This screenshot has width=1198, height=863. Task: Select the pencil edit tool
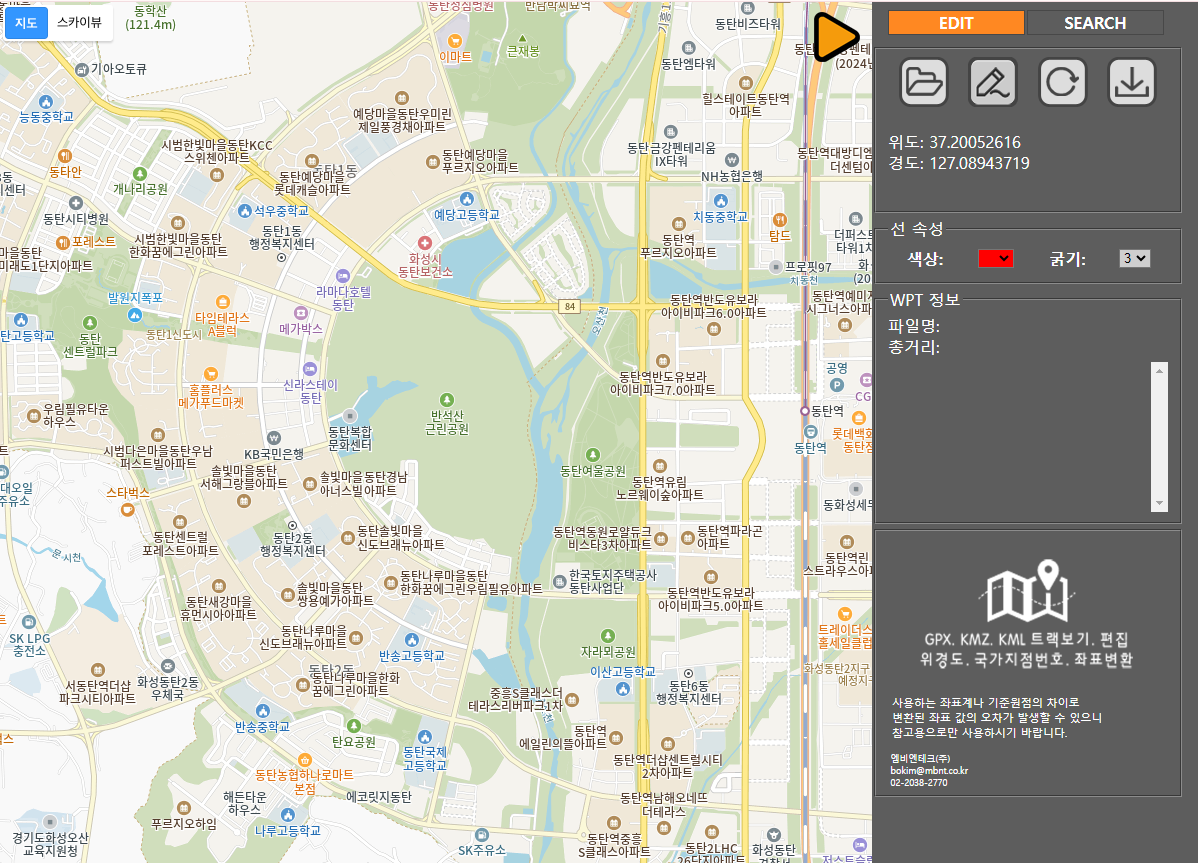click(992, 82)
